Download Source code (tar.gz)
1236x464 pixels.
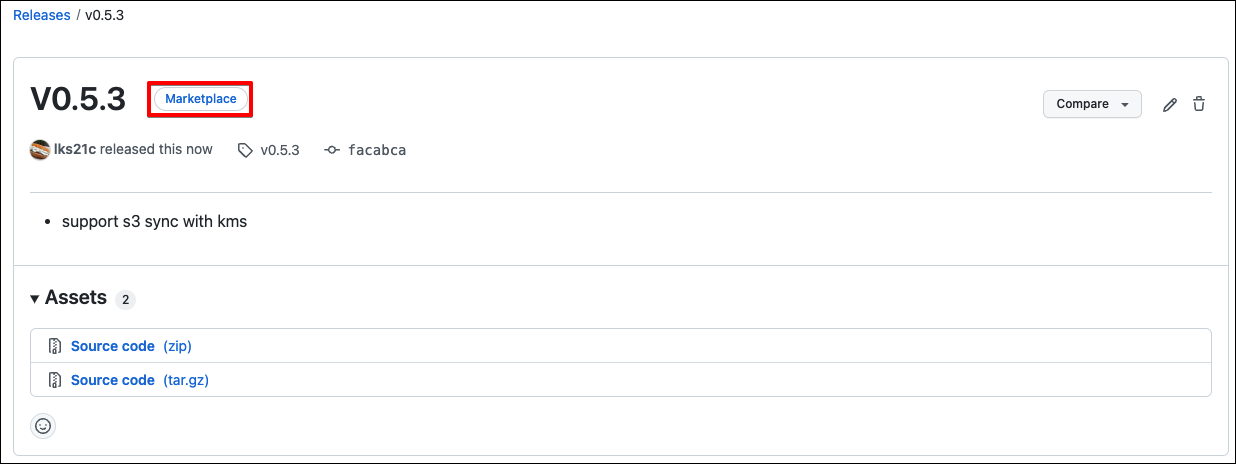[140, 380]
